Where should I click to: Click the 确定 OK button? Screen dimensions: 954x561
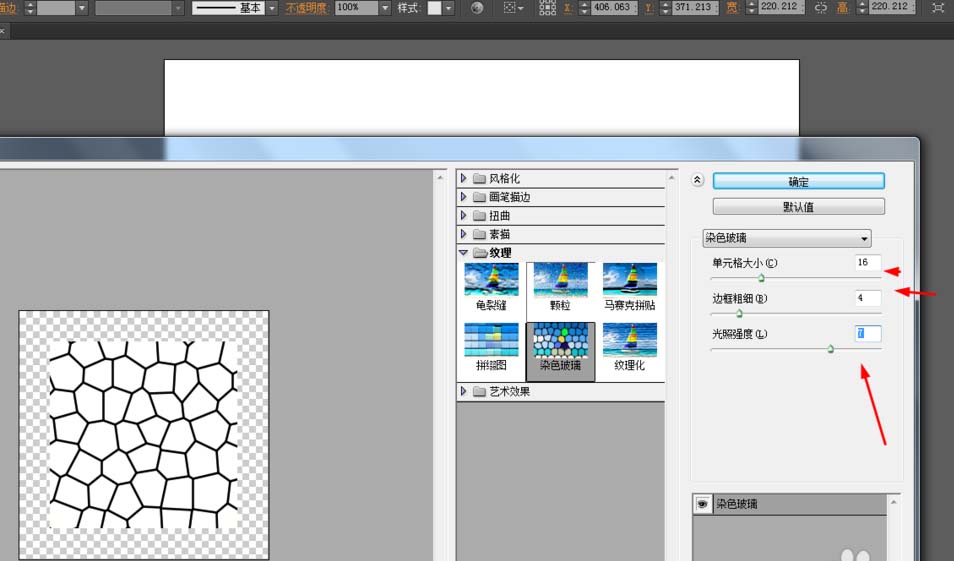coord(798,182)
